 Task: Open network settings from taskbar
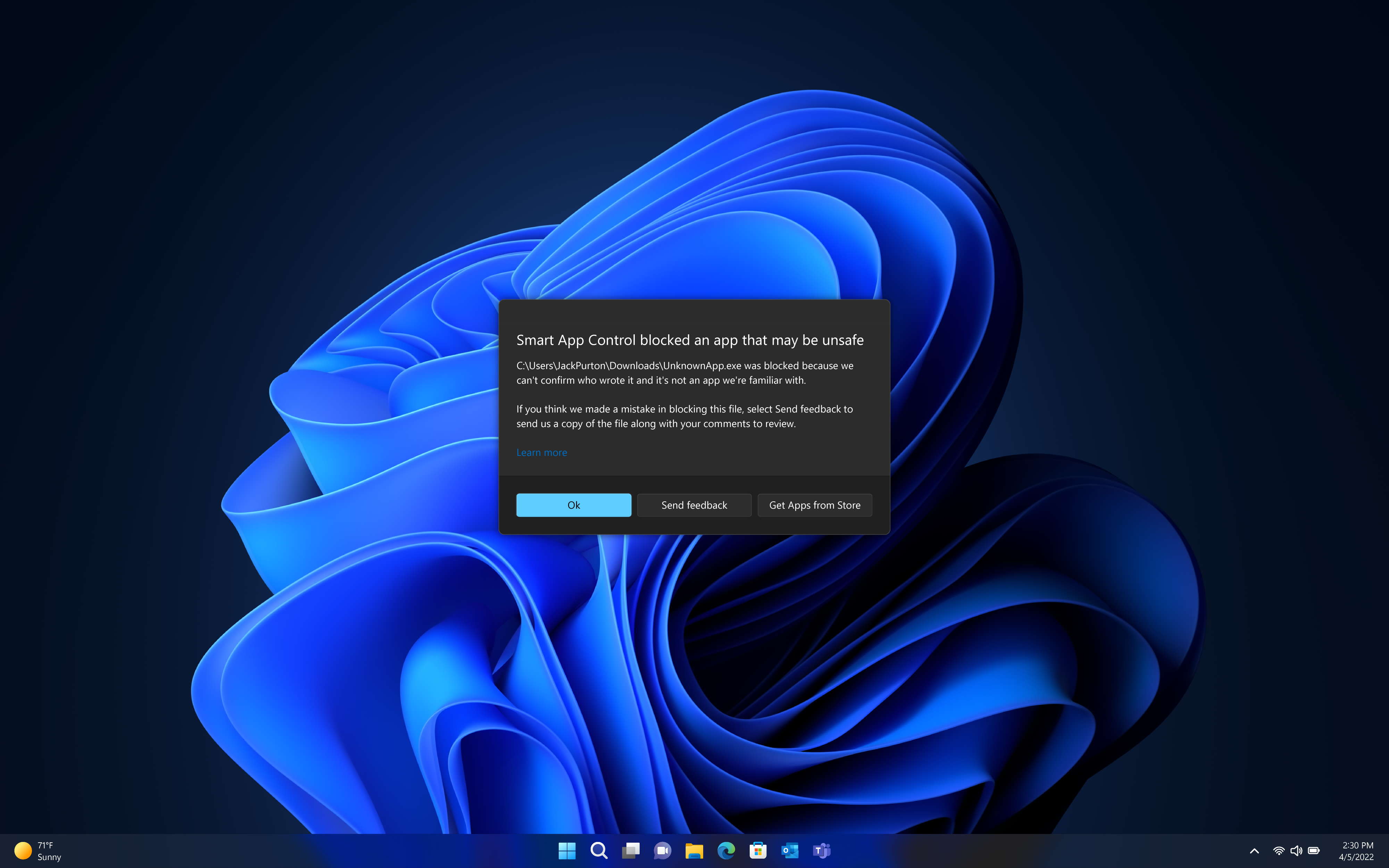coord(1279,851)
